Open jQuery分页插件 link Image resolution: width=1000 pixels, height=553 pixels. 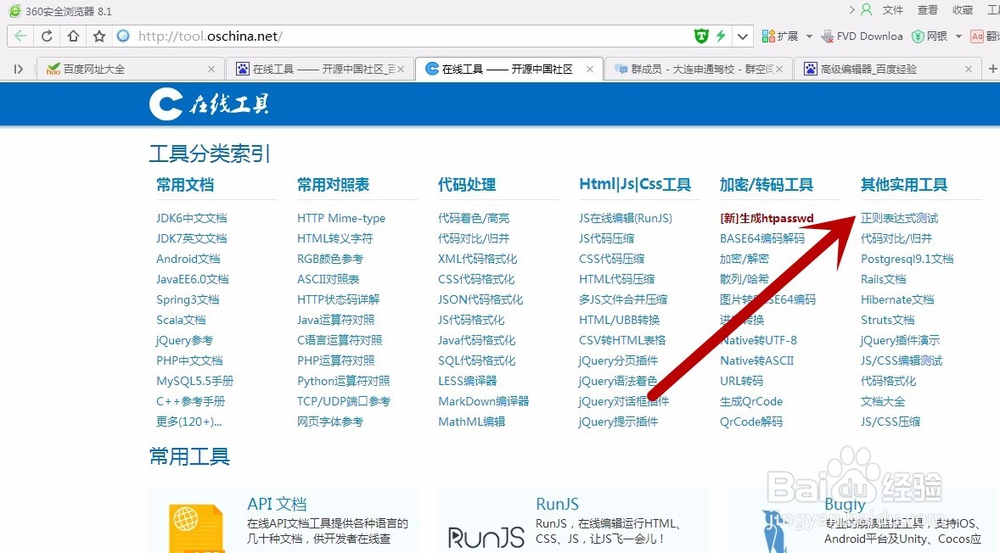[618, 361]
